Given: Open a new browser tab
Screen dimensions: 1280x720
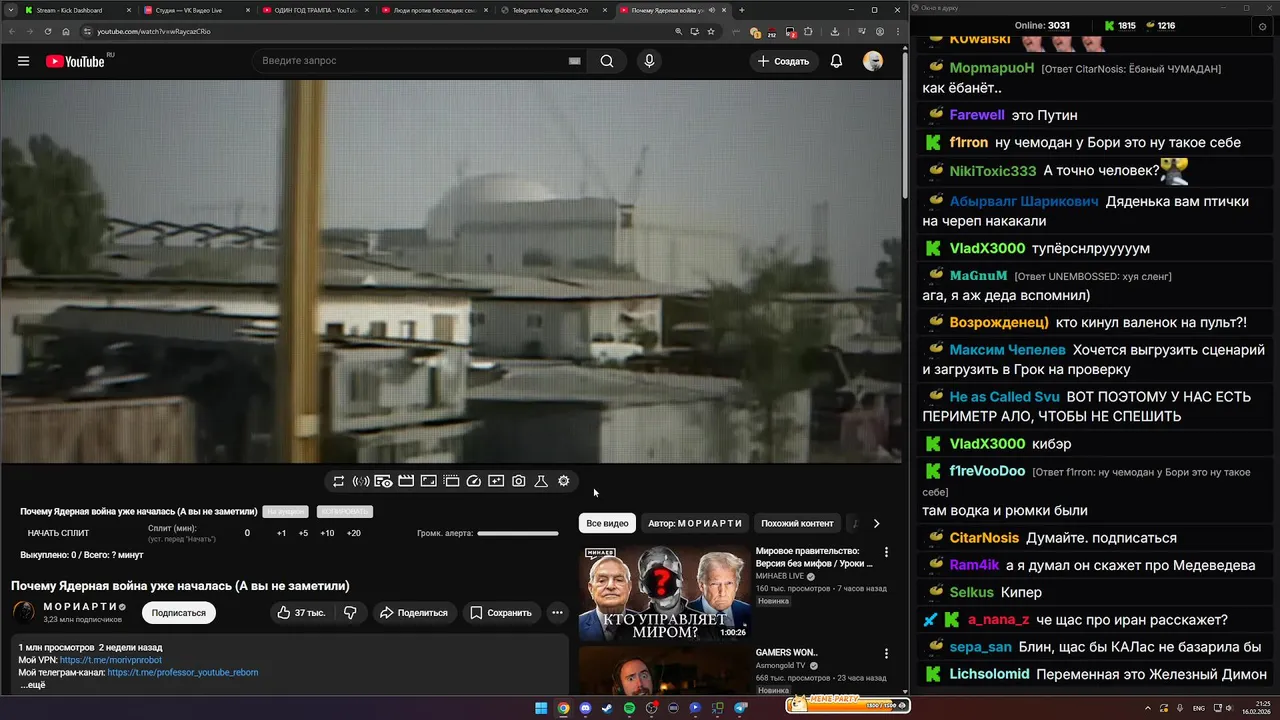Looking at the screenshot, I should pyautogui.click(x=741, y=10).
